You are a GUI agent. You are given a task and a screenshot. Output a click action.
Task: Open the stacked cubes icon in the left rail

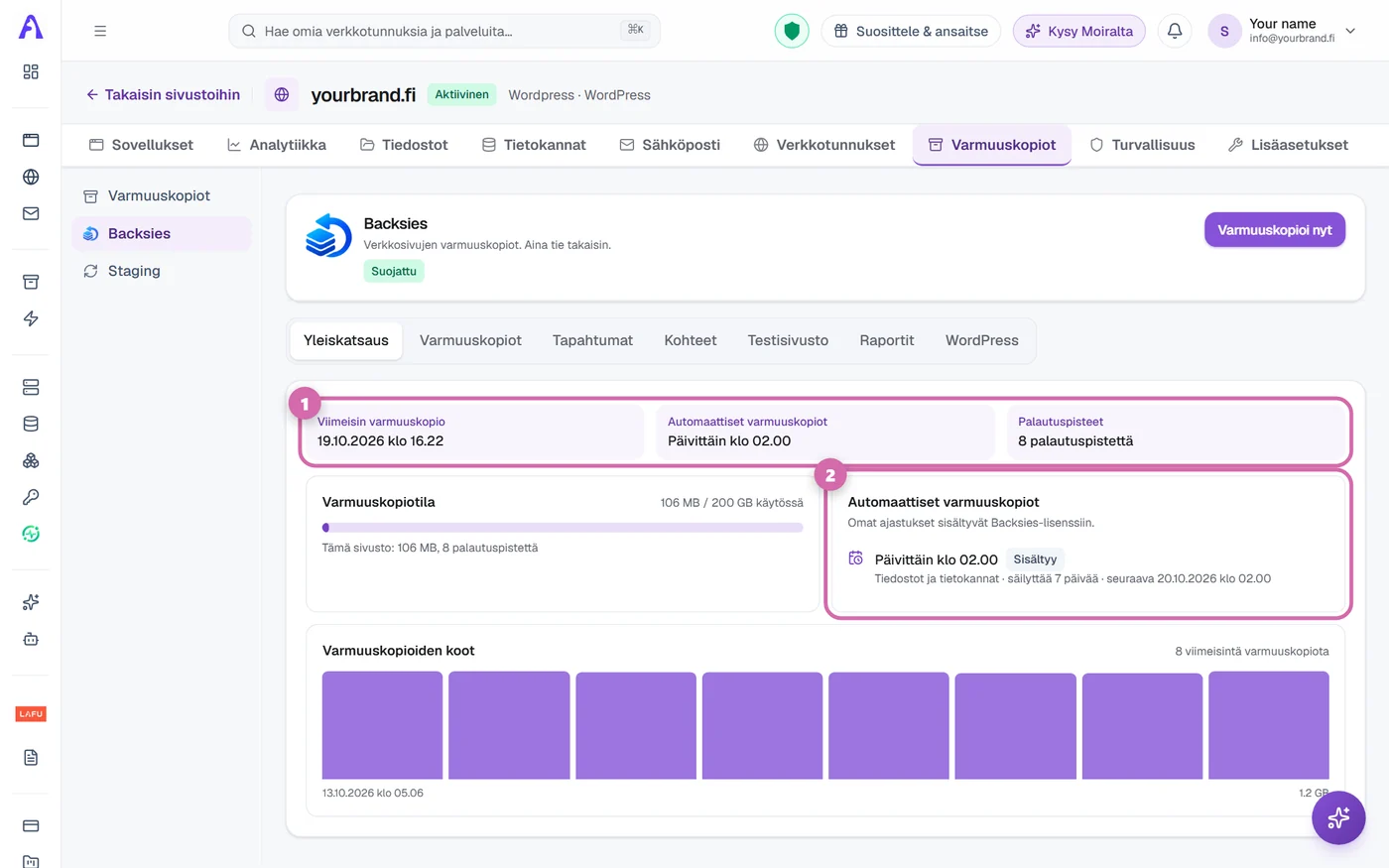[x=31, y=460]
